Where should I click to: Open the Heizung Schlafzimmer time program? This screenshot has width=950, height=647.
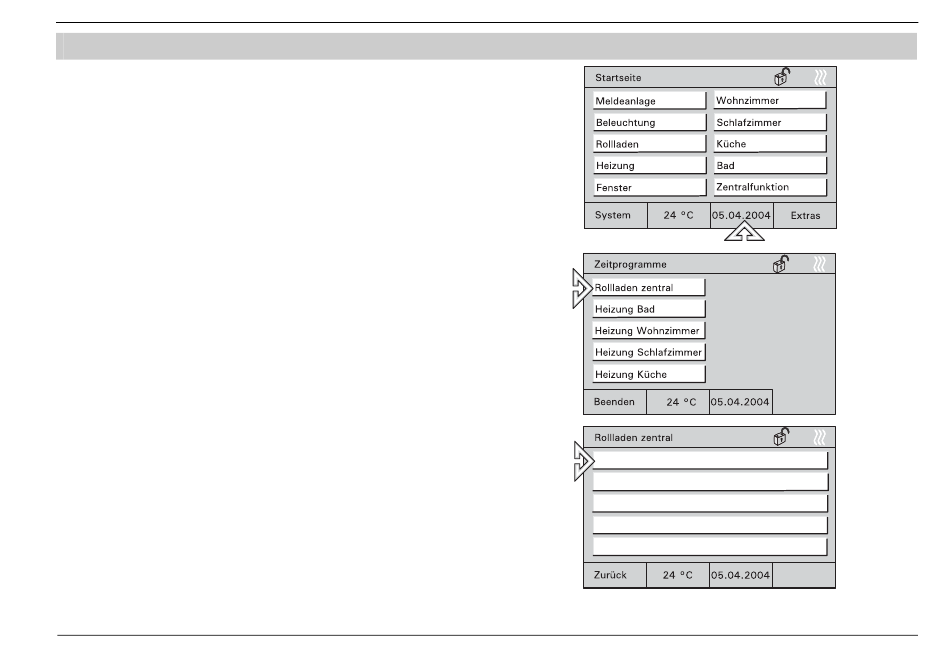point(649,352)
